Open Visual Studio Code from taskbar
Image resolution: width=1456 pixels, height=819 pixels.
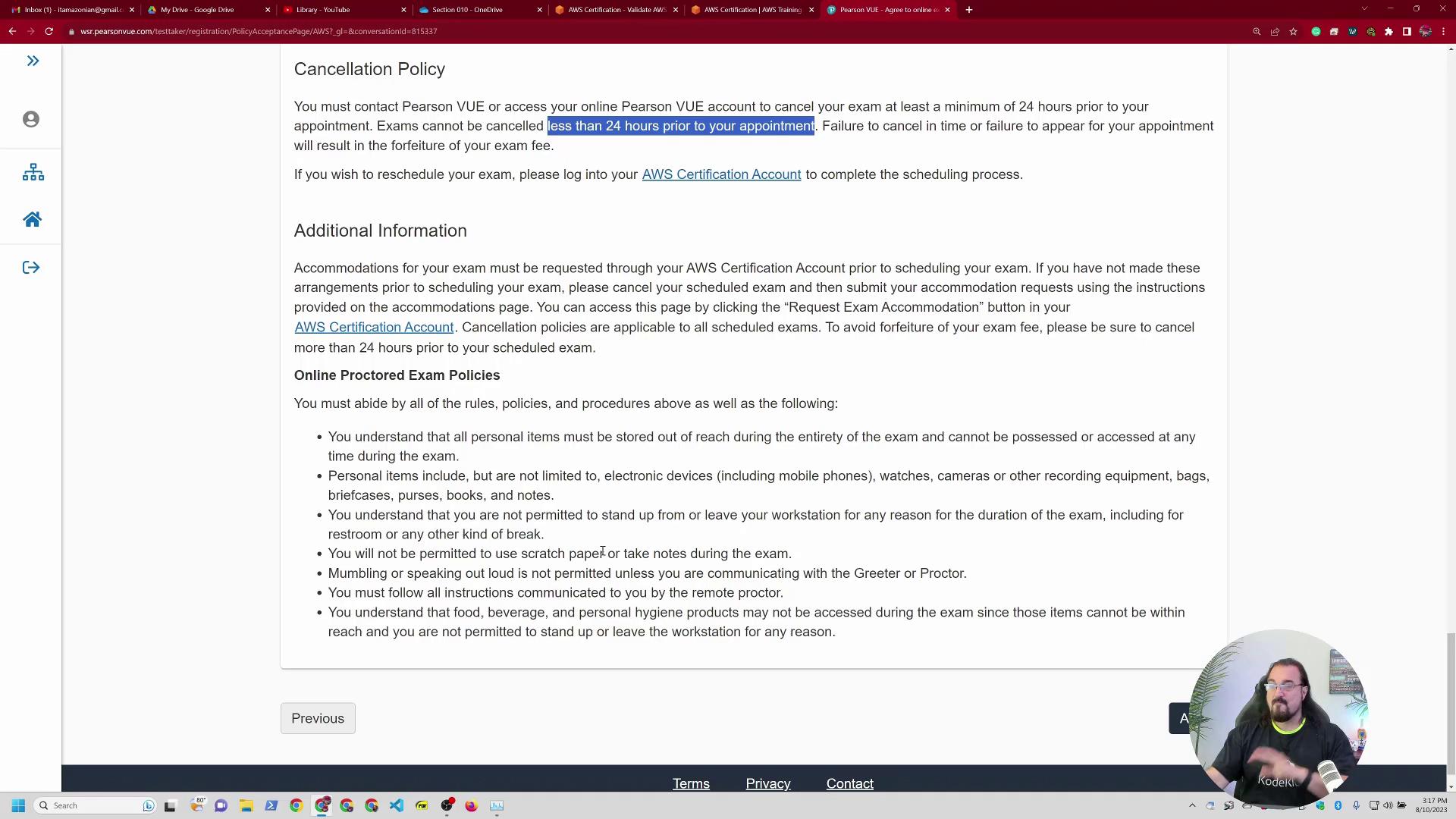coord(397,805)
